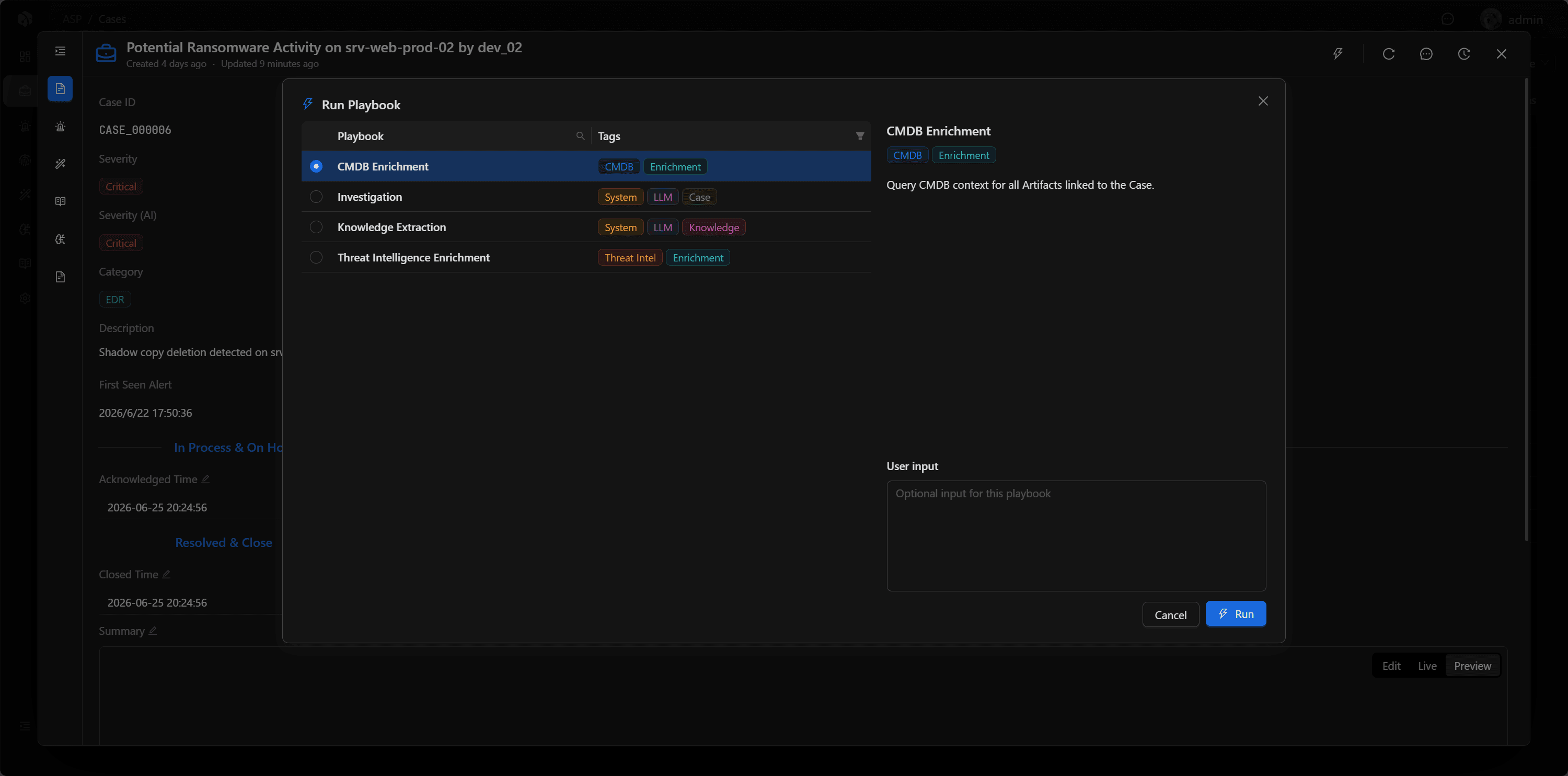The image size is (1568, 776).
Task: Open the settings gear in main navigation
Action: (25, 299)
